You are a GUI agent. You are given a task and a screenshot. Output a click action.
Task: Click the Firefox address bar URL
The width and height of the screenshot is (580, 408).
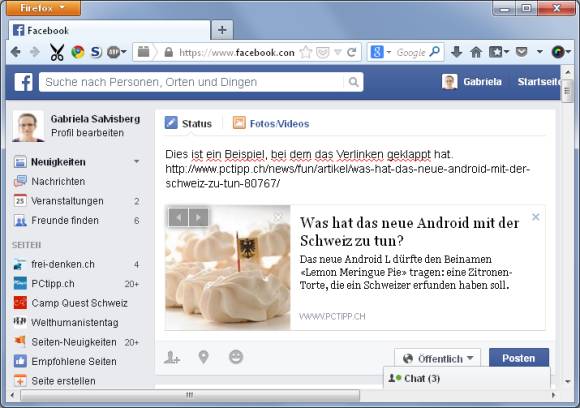[x=237, y=53]
